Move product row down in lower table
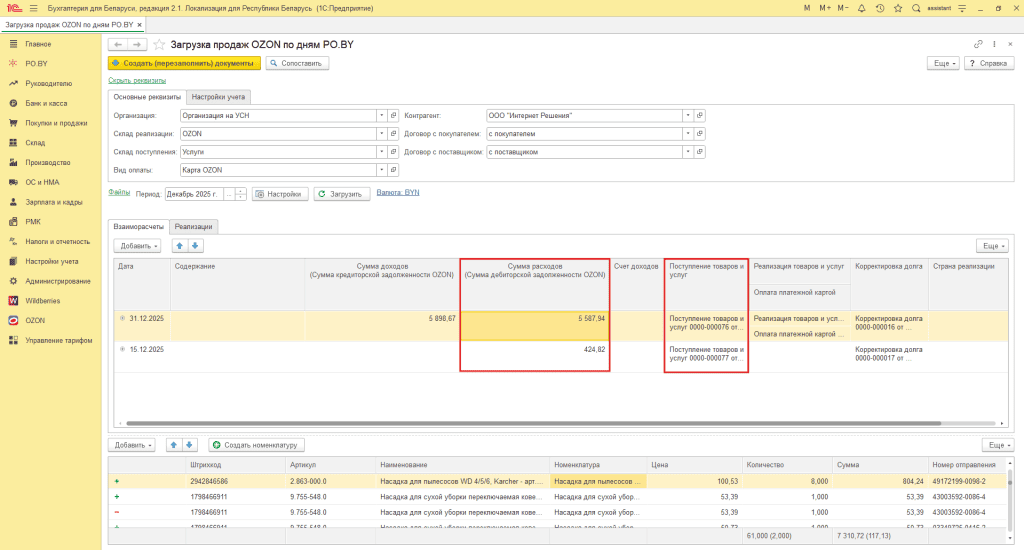This screenshot has height=550, width=1024. tap(189, 445)
